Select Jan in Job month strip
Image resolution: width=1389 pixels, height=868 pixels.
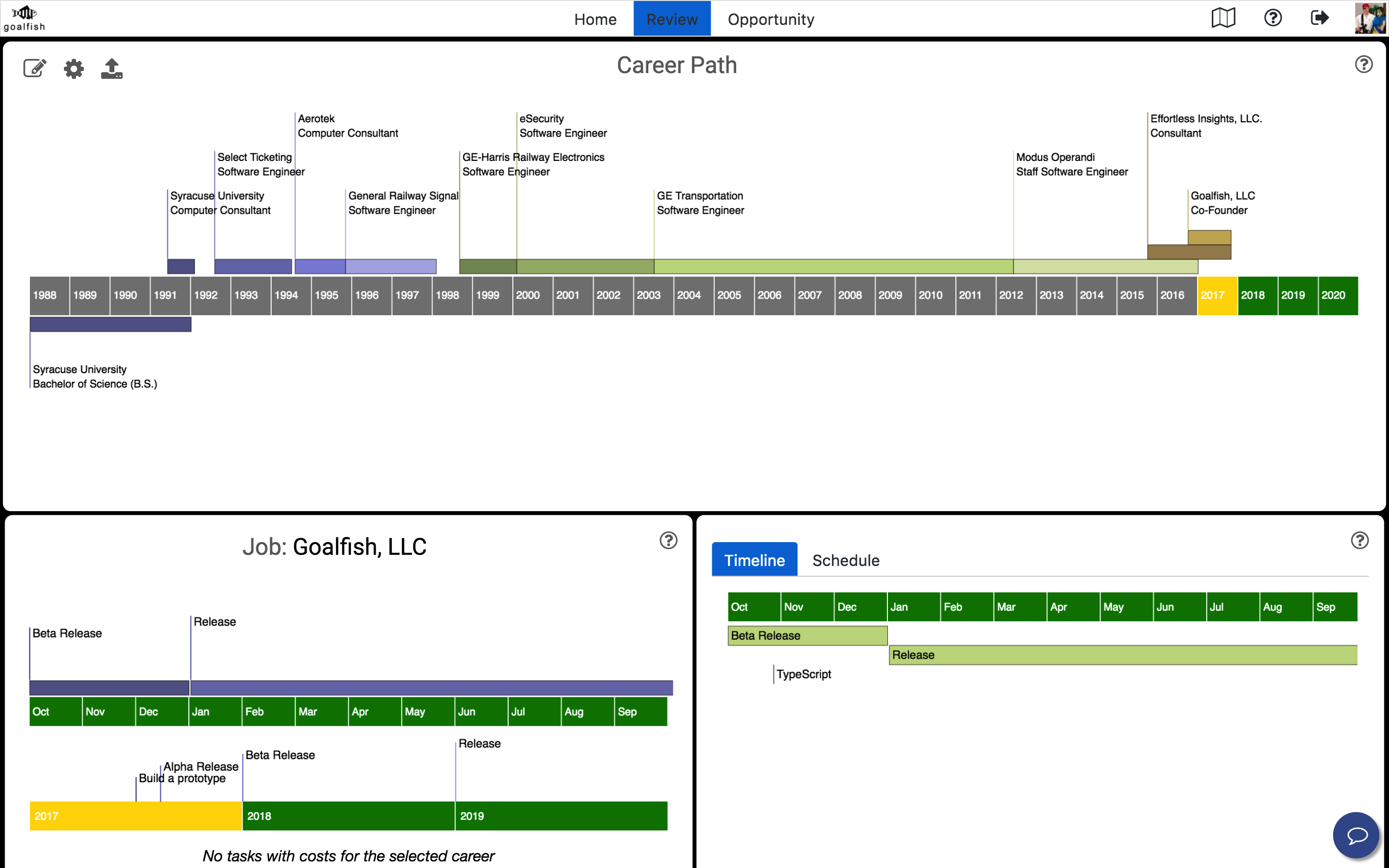tap(215, 712)
